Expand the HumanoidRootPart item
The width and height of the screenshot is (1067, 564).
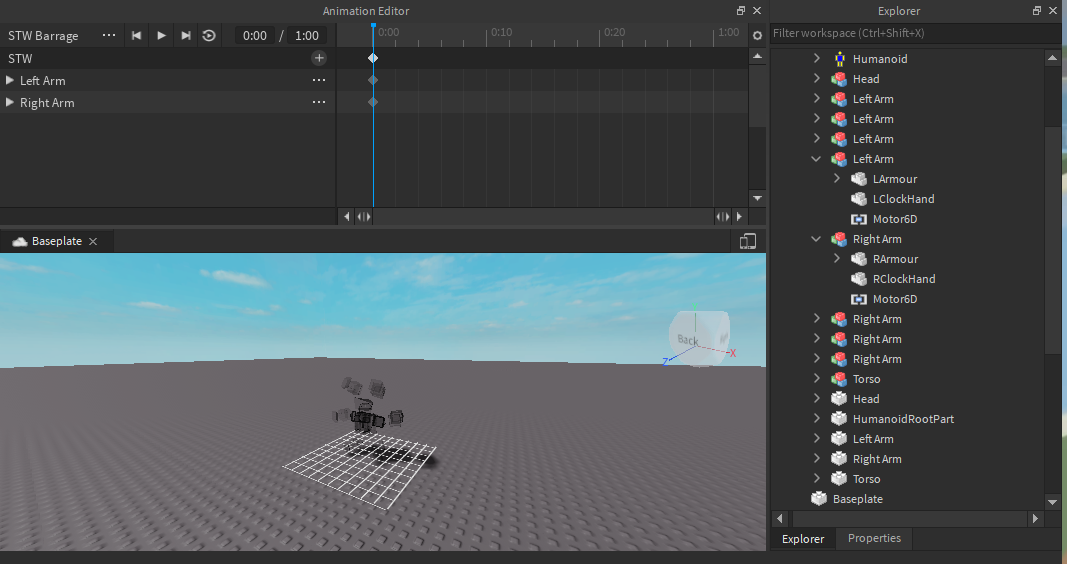[x=817, y=419]
